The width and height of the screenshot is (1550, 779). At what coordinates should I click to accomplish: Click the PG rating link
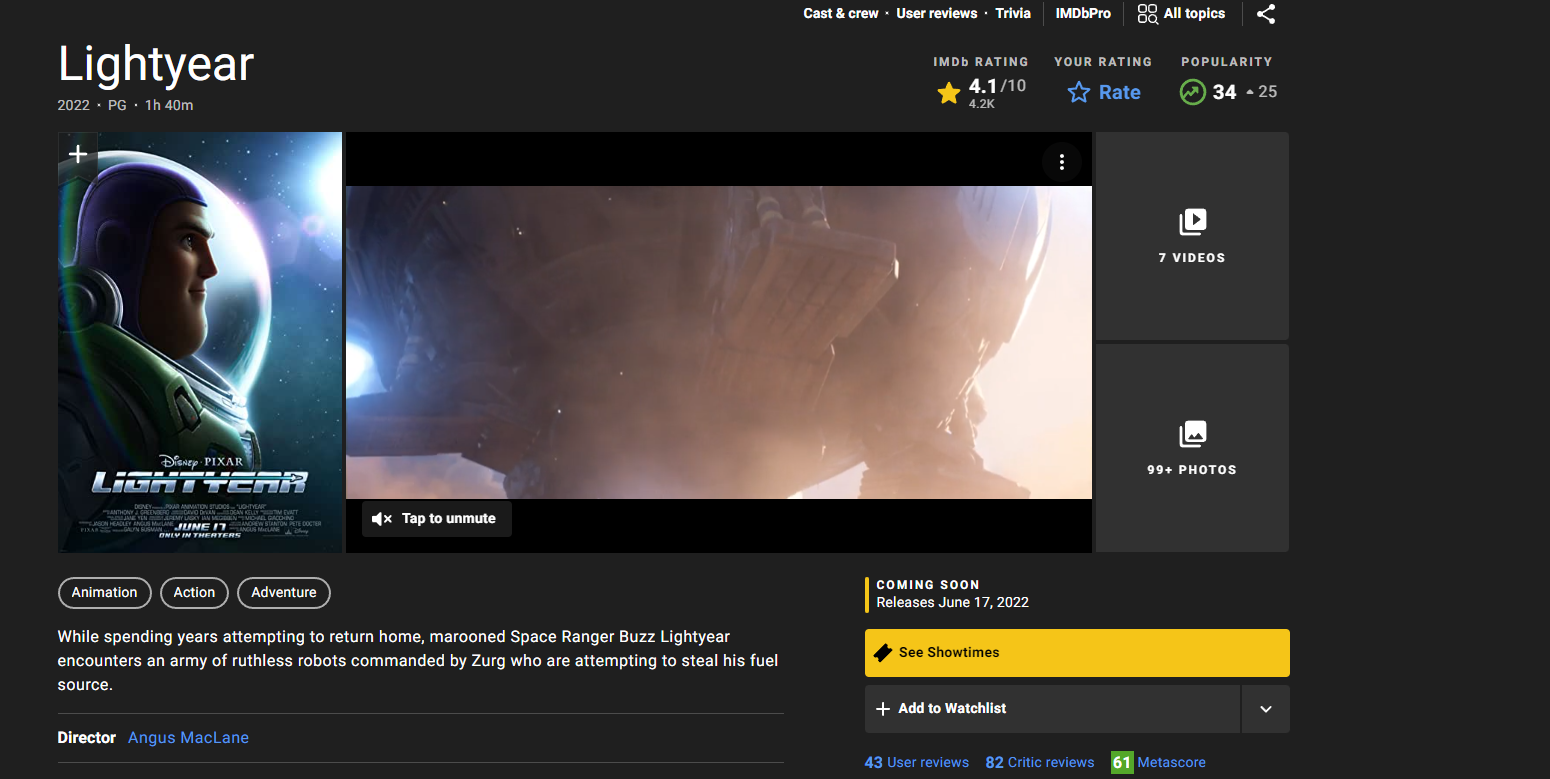tap(117, 106)
